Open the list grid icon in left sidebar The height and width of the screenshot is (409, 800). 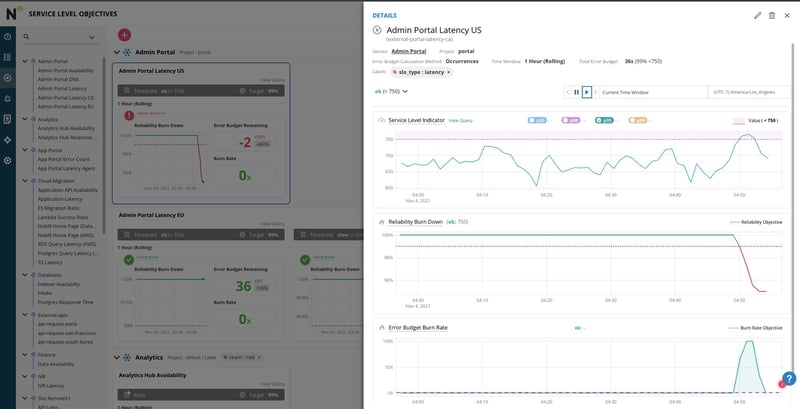click(8, 57)
